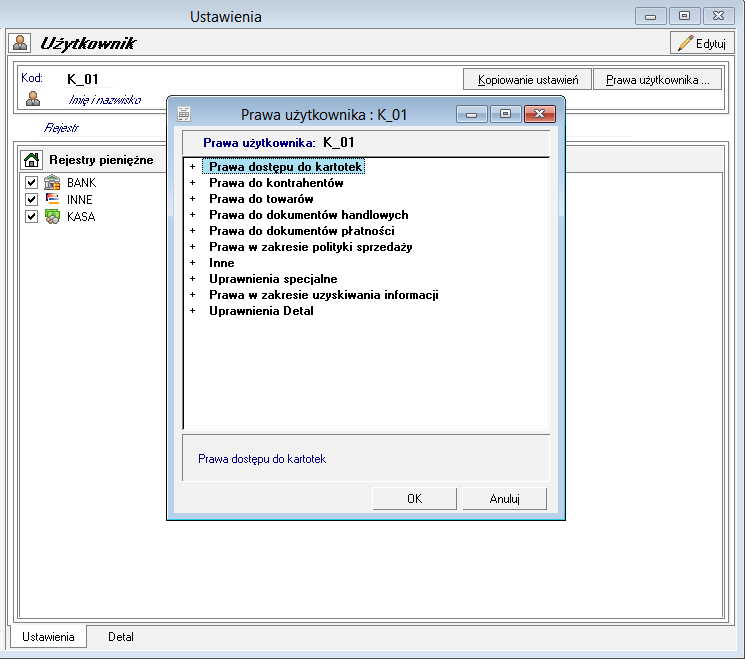
Task: Select Uprawnienia specjalne tree item
Action: pyautogui.click(x=273, y=279)
